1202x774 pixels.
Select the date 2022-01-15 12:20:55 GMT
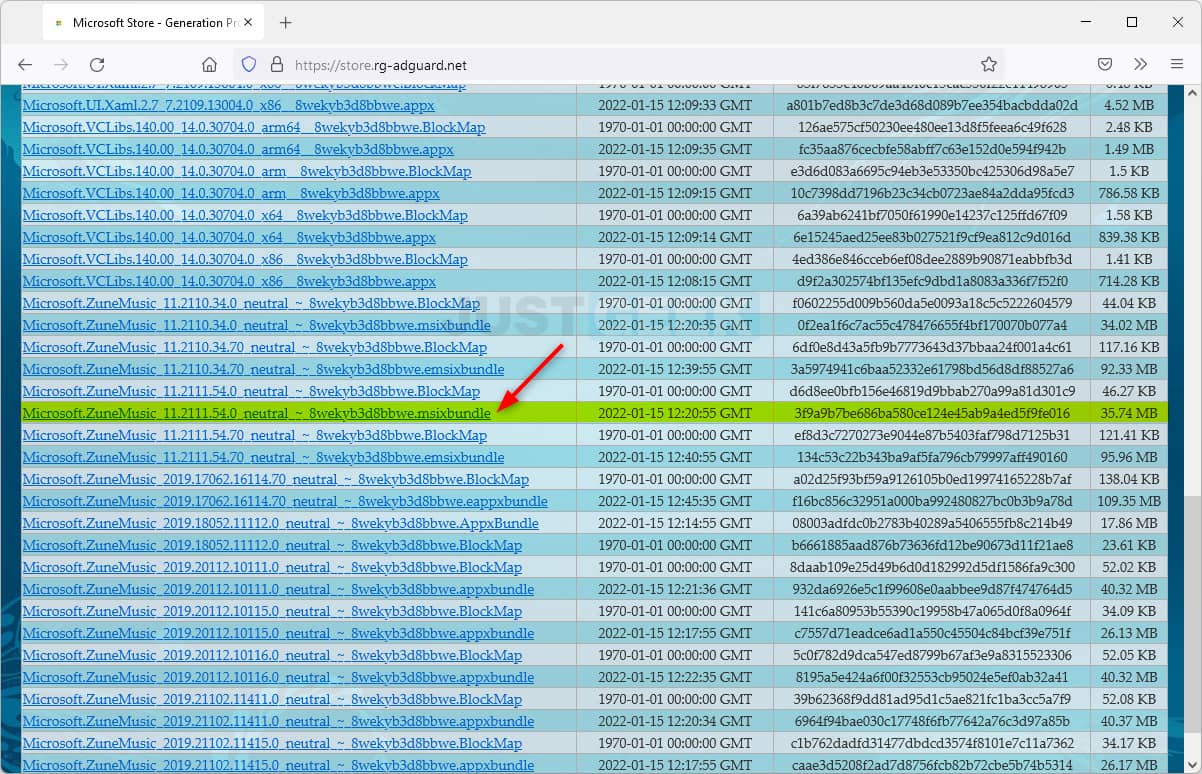[675, 413]
